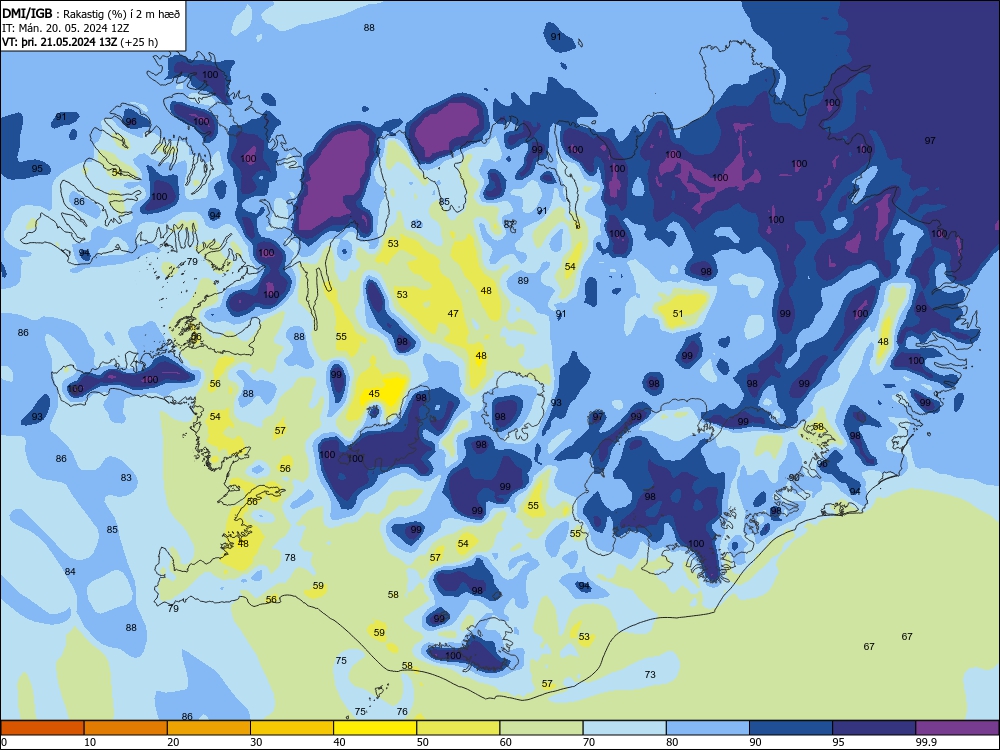Click the '51' humidity value on the map

tap(678, 313)
